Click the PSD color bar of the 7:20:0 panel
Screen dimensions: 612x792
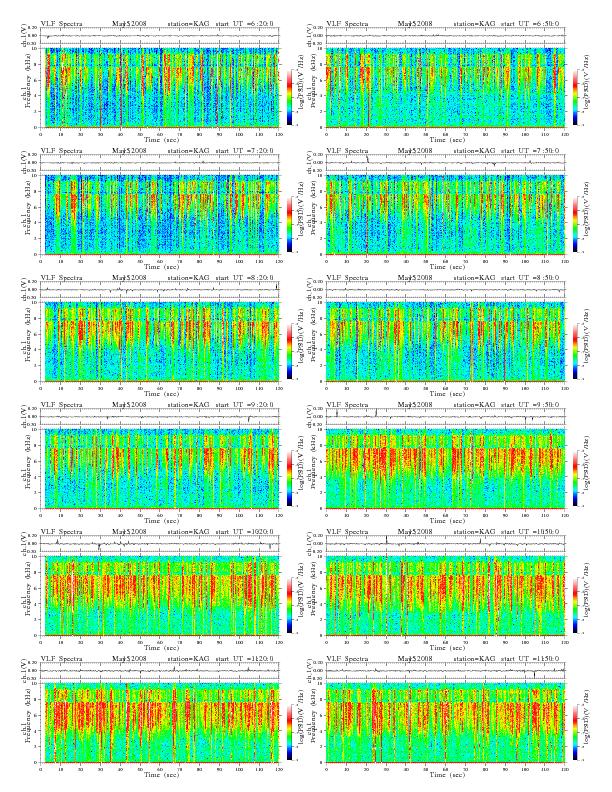pos(289,224)
